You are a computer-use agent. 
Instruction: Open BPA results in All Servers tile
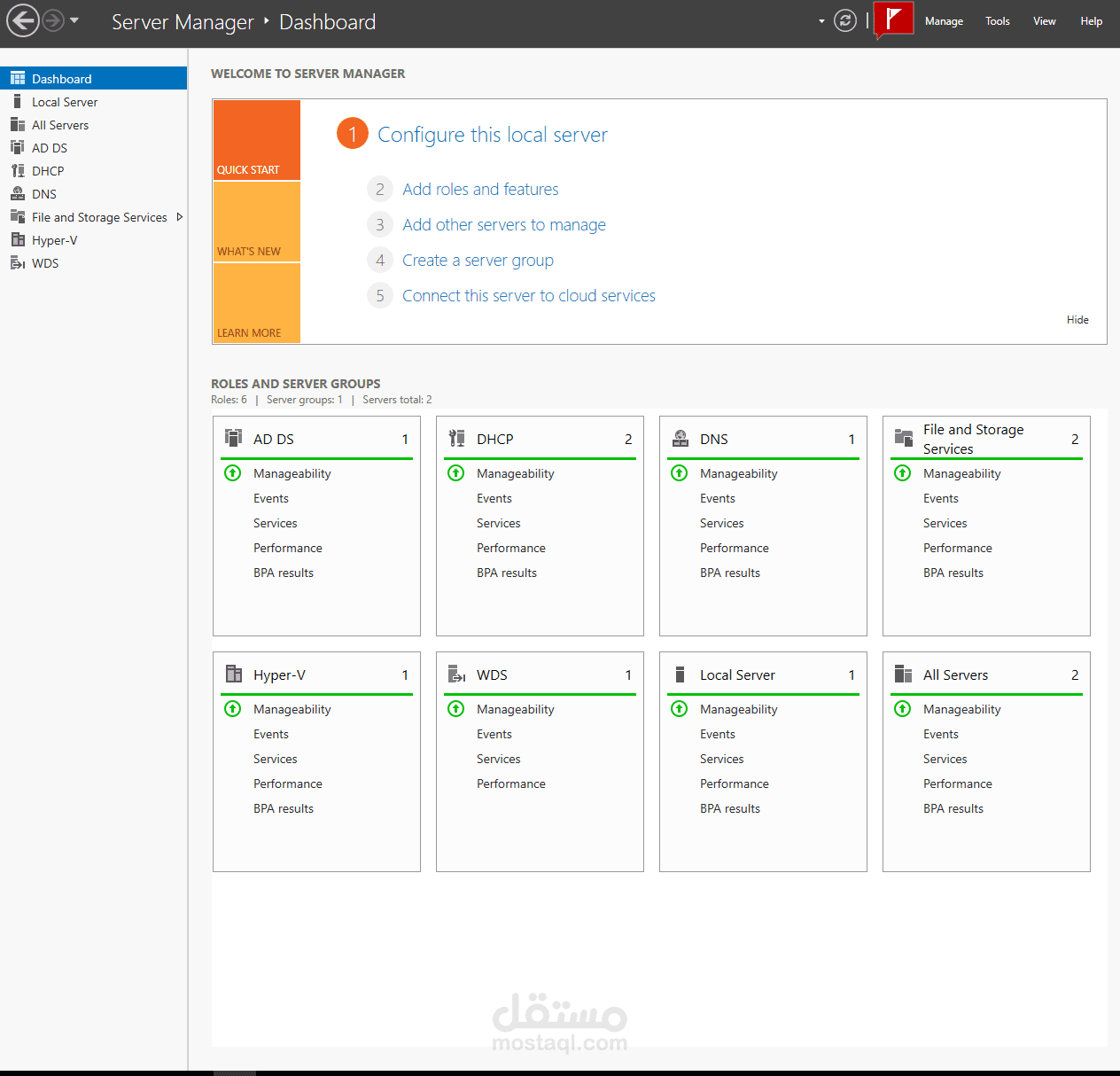pos(953,809)
